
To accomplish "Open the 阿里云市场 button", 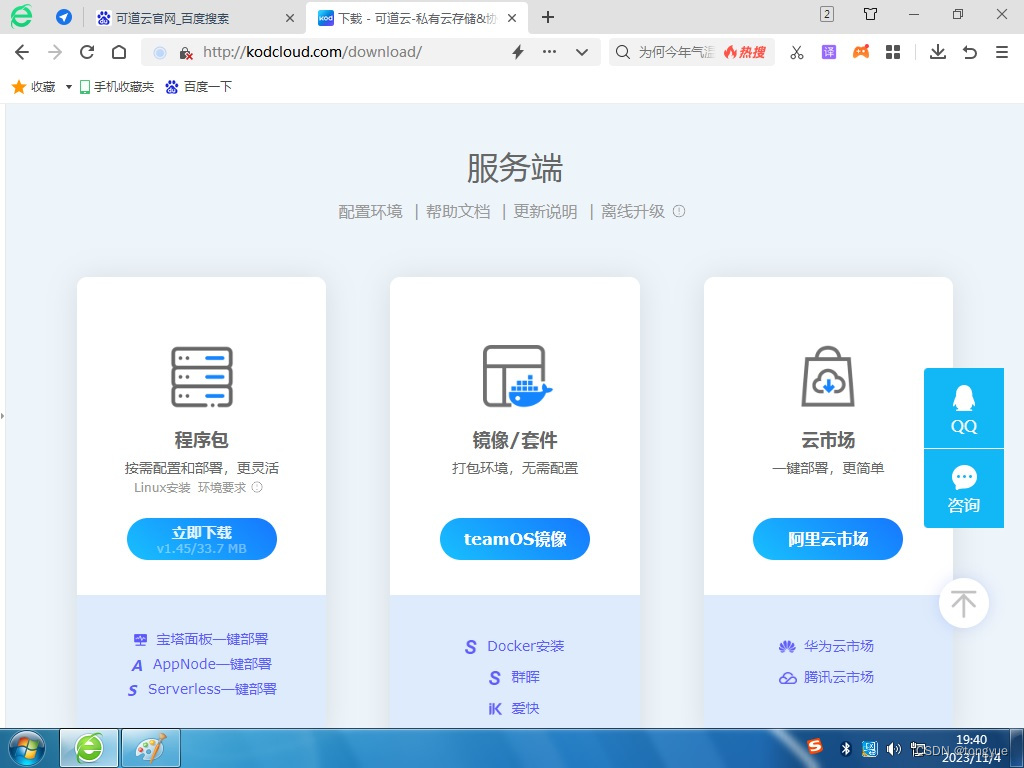I will pyautogui.click(x=828, y=538).
